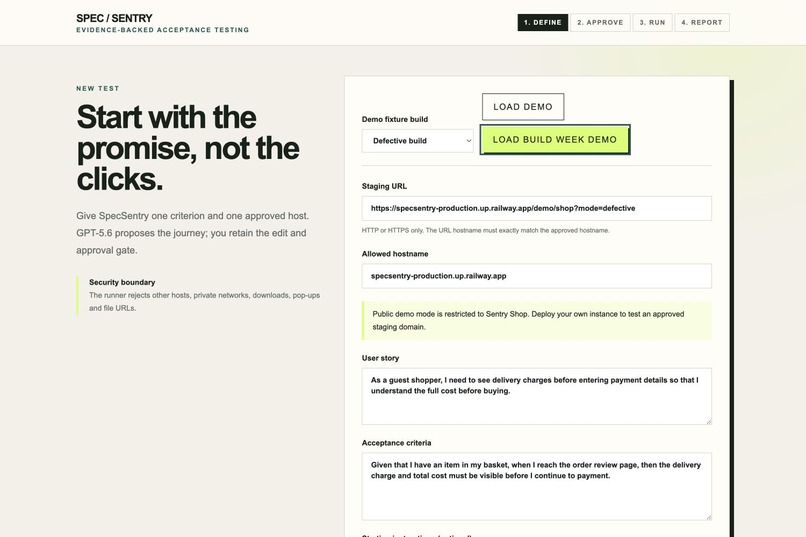Click 'The runner rejects other hosts' text
Viewport: 806px width, 537px height.
click(x=204, y=302)
